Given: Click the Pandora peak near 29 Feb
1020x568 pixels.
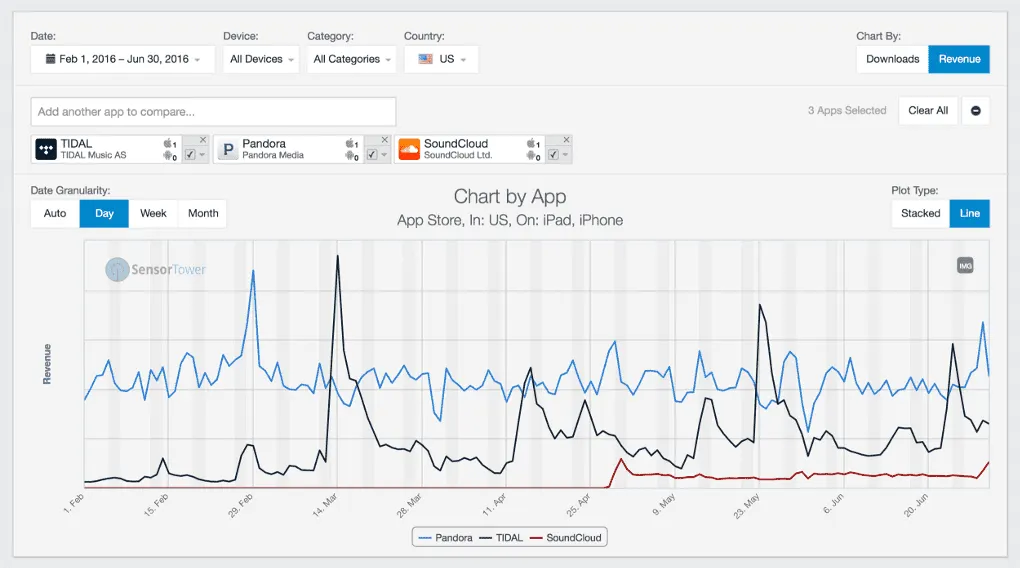Looking at the screenshot, I should (x=253, y=272).
